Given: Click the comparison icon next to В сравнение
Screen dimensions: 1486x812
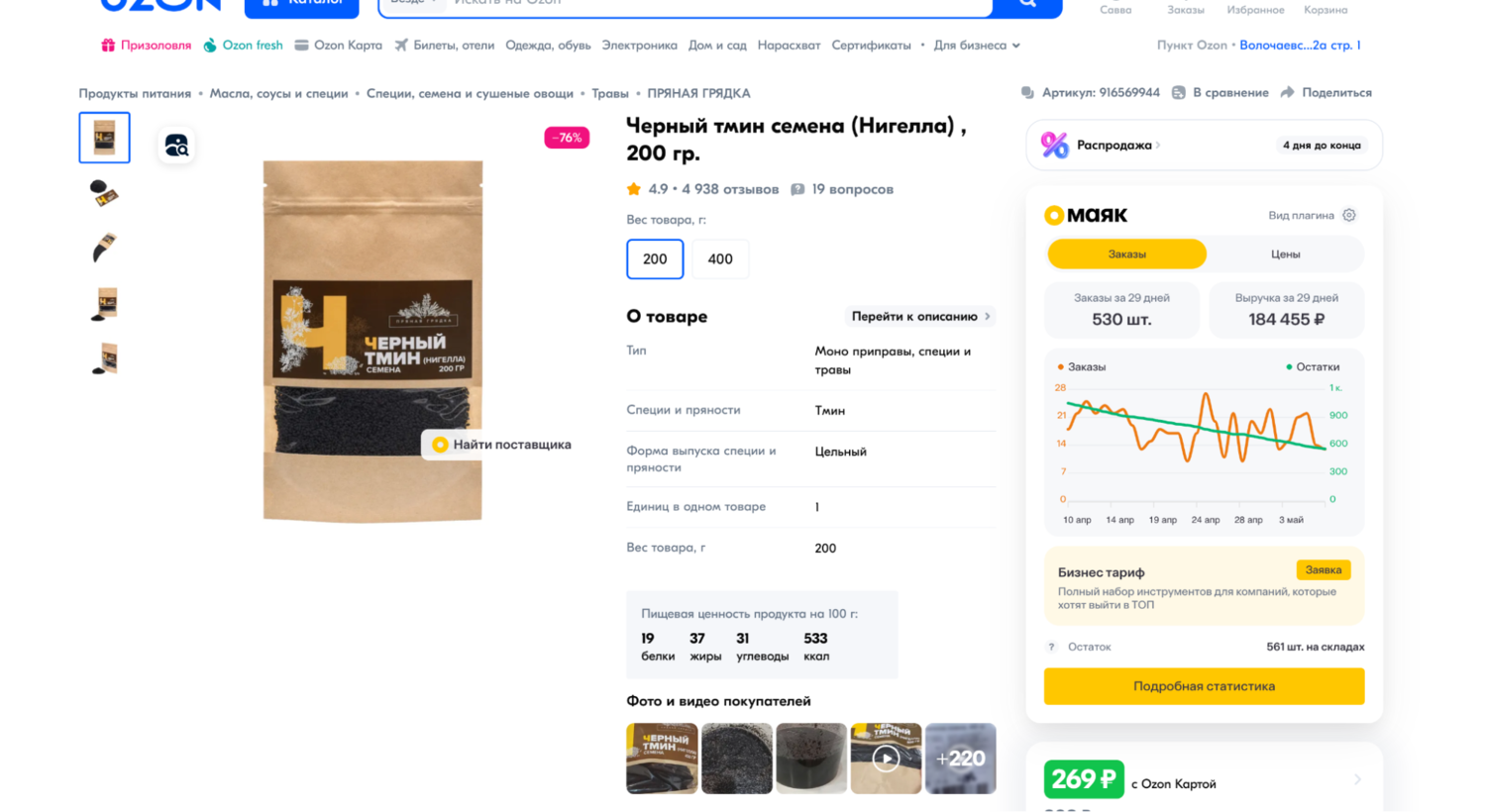Looking at the screenshot, I should tap(1178, 92).
